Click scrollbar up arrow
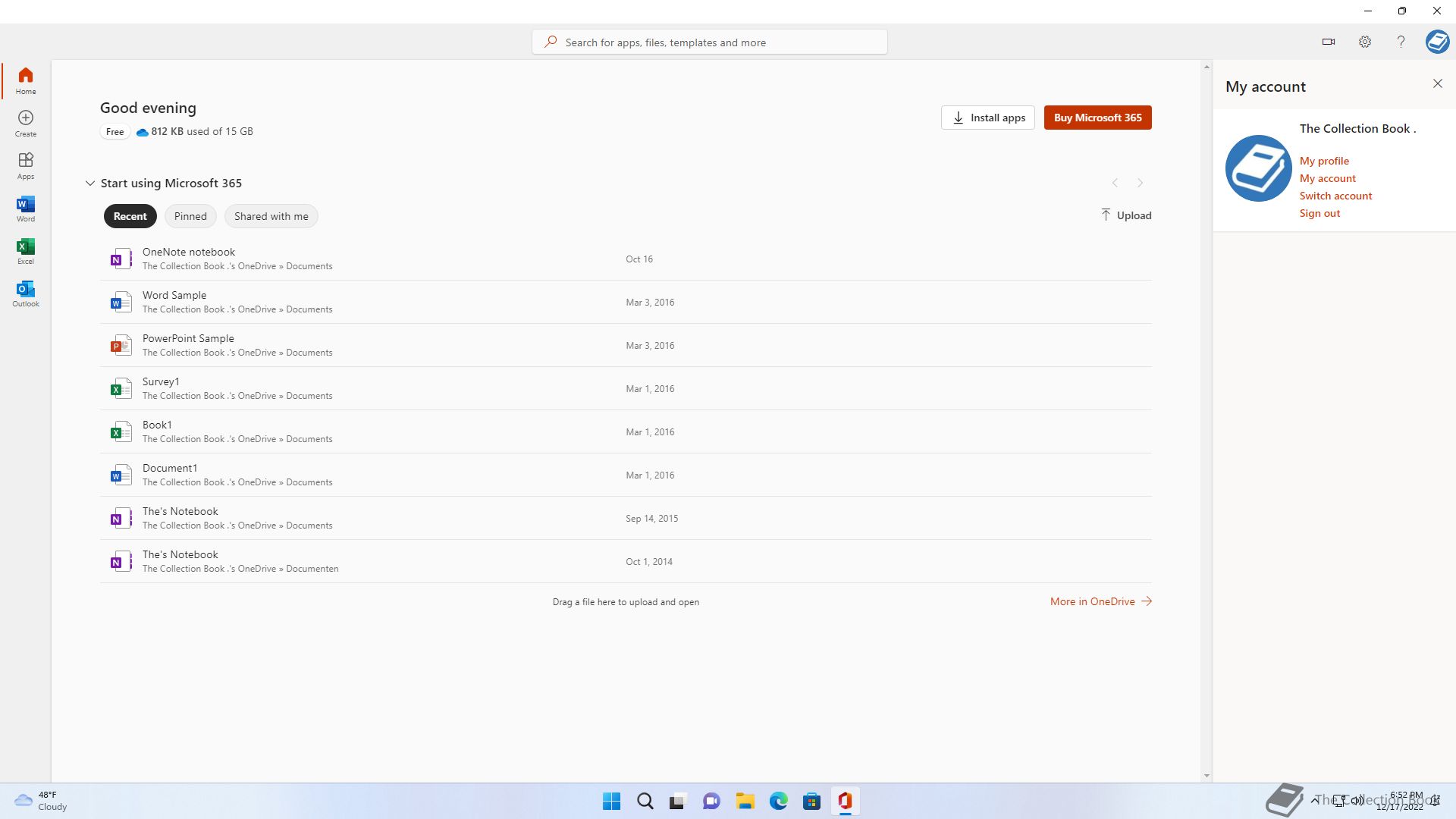This screenshot has width=1456, height=819. pyautogui.click(x=1207, y=67)
